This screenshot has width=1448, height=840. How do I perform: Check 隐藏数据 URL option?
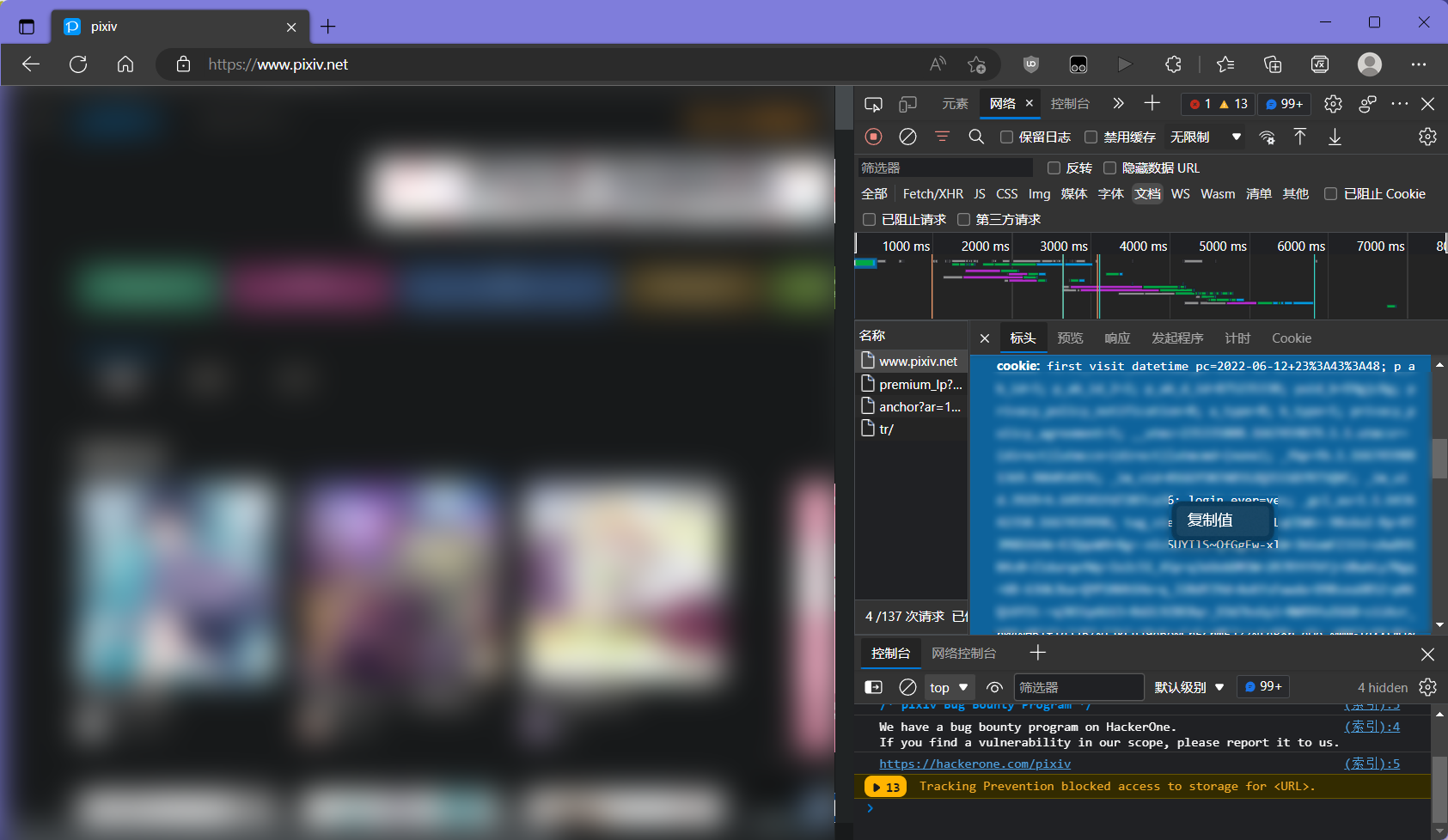1110,168
